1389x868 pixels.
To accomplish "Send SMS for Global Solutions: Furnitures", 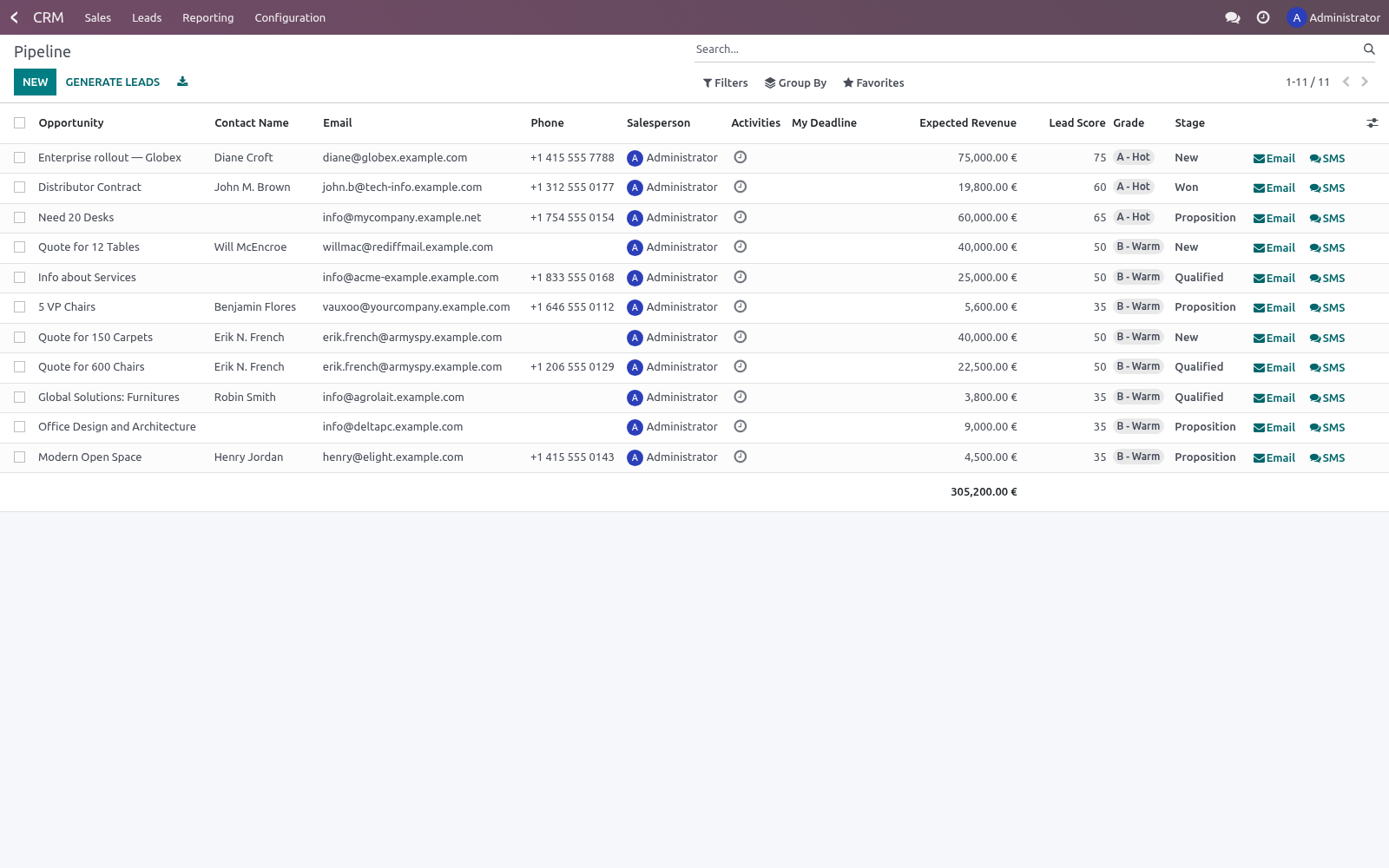I will [1327, 398].
